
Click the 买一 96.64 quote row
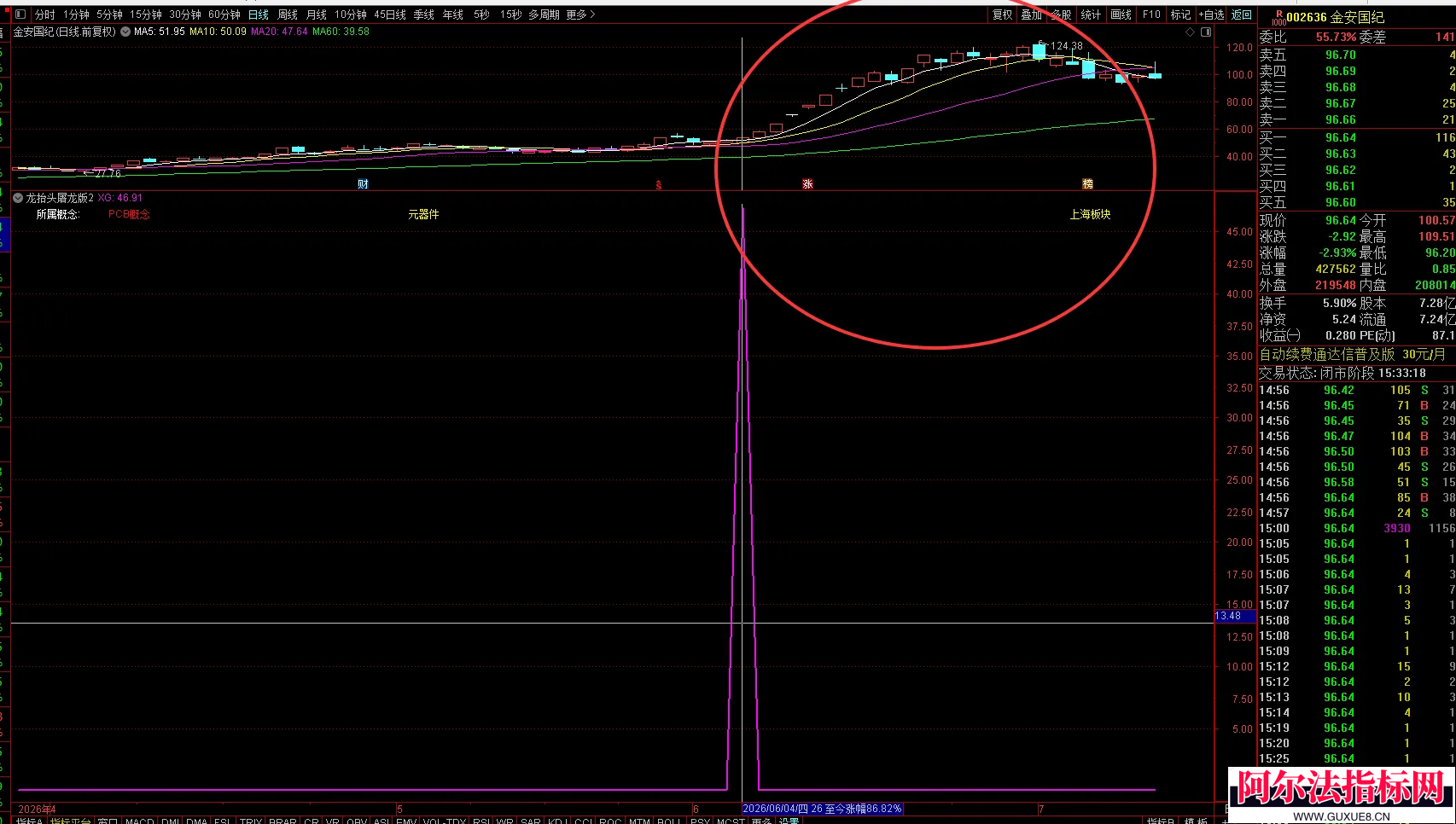click(x=1357, y=137)
